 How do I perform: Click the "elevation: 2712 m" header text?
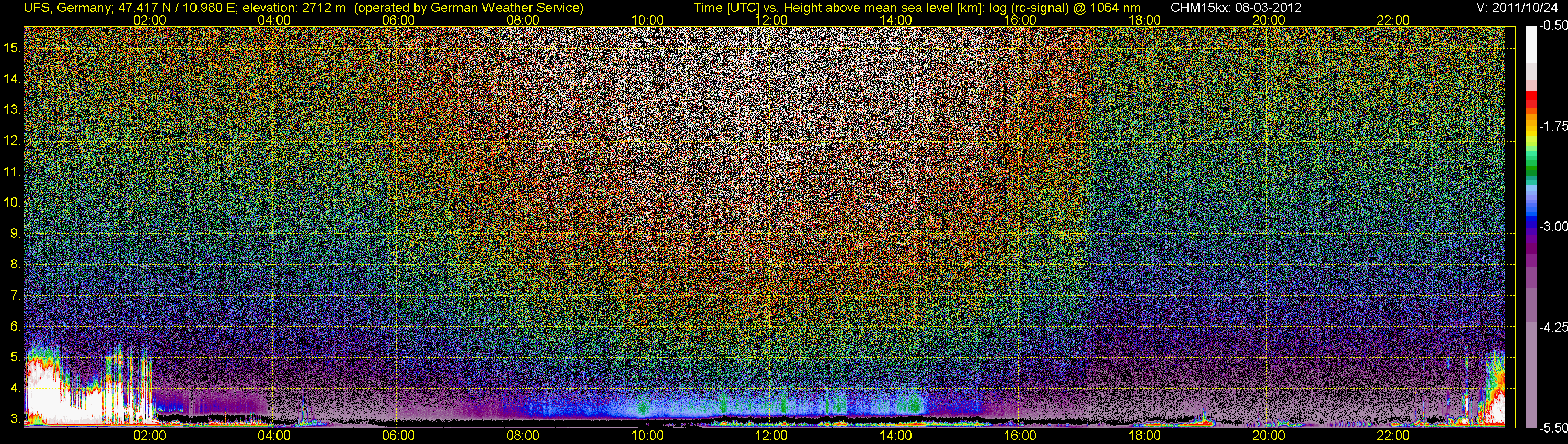[x=293, y=8]
